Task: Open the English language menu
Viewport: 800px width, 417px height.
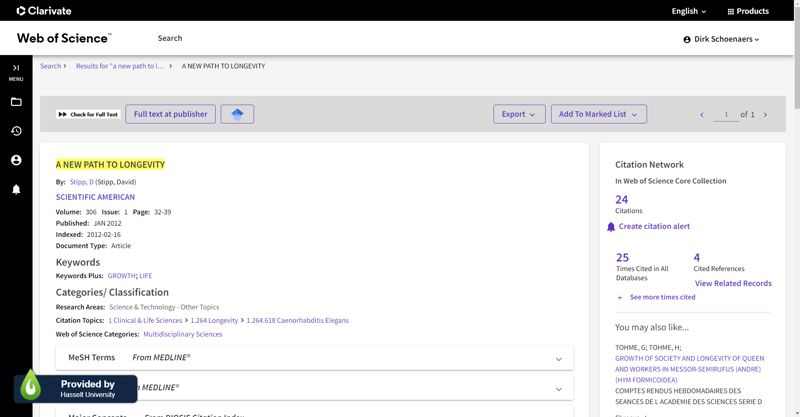Action: coord(688,11)
